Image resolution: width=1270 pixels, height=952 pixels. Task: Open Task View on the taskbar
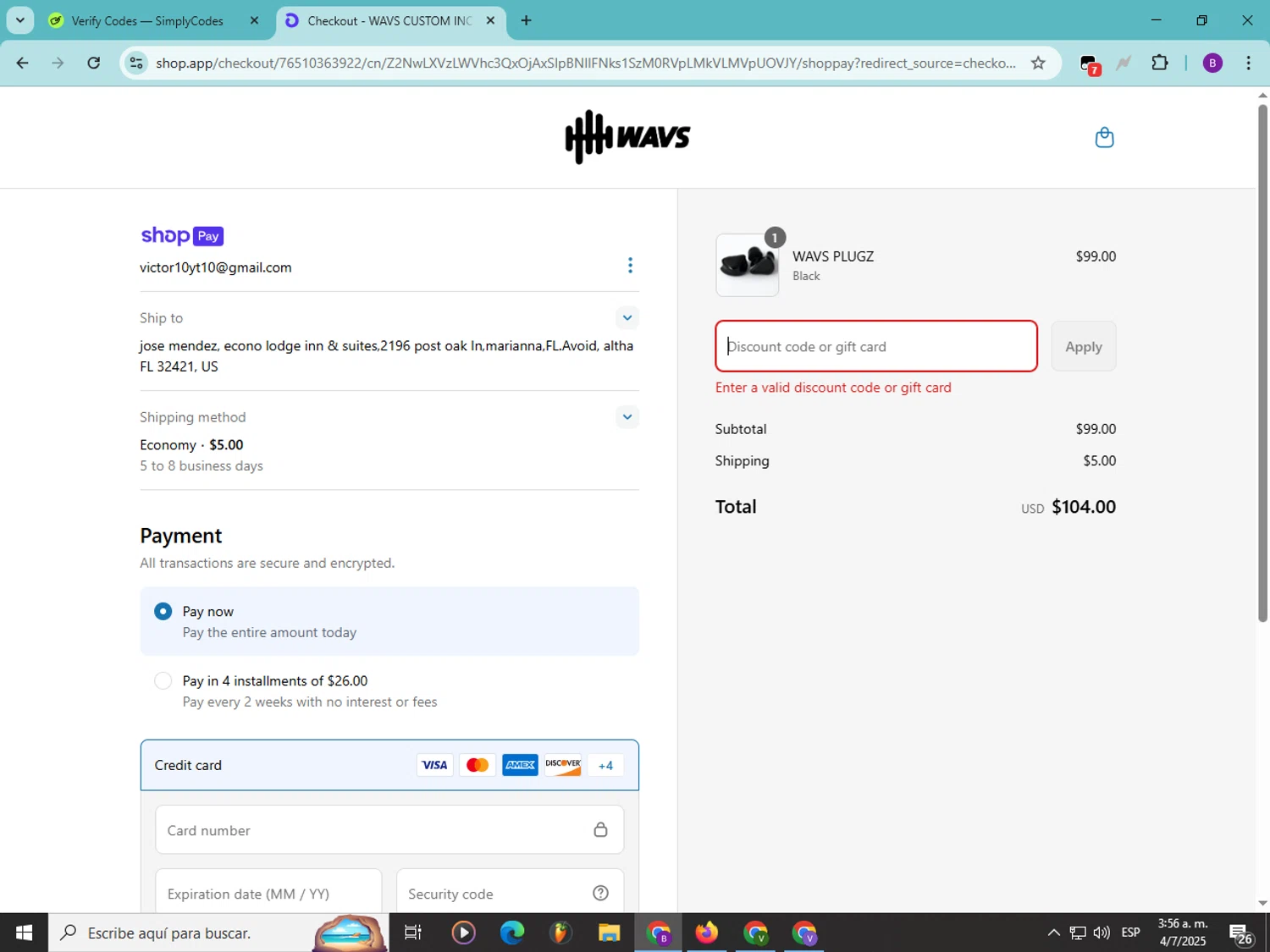413,933
